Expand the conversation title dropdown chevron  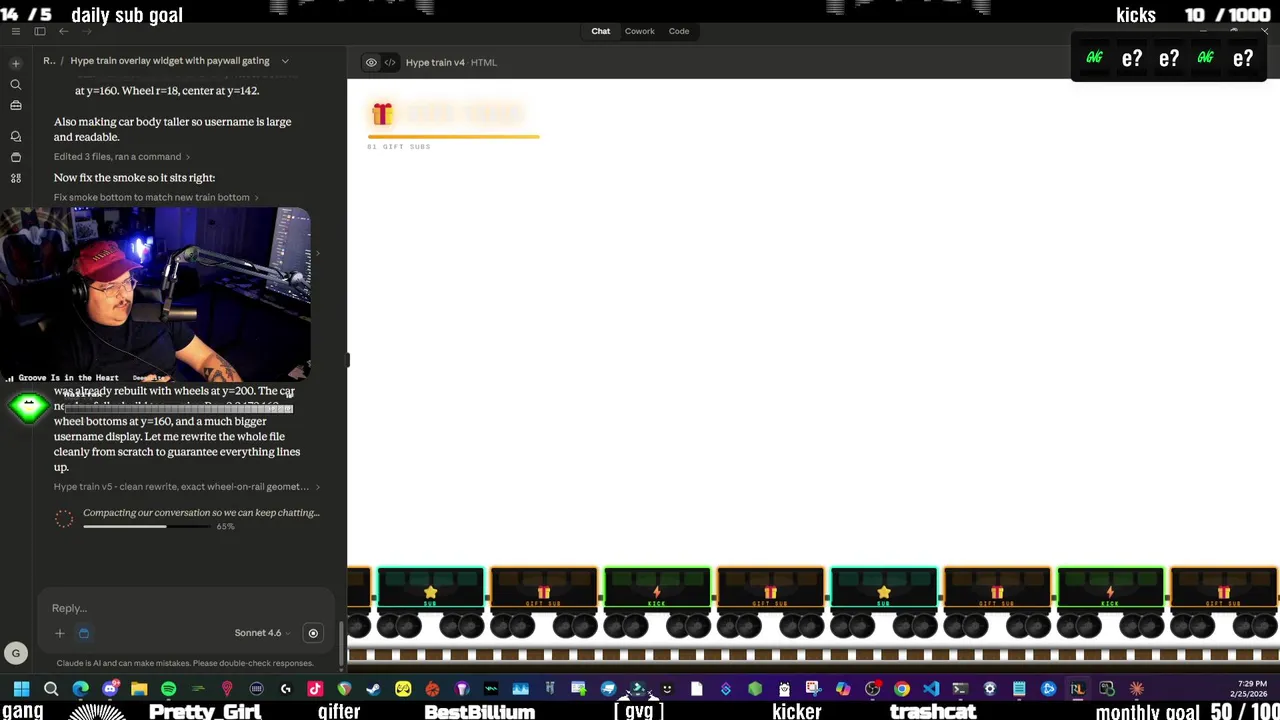[x=285, y=61]
